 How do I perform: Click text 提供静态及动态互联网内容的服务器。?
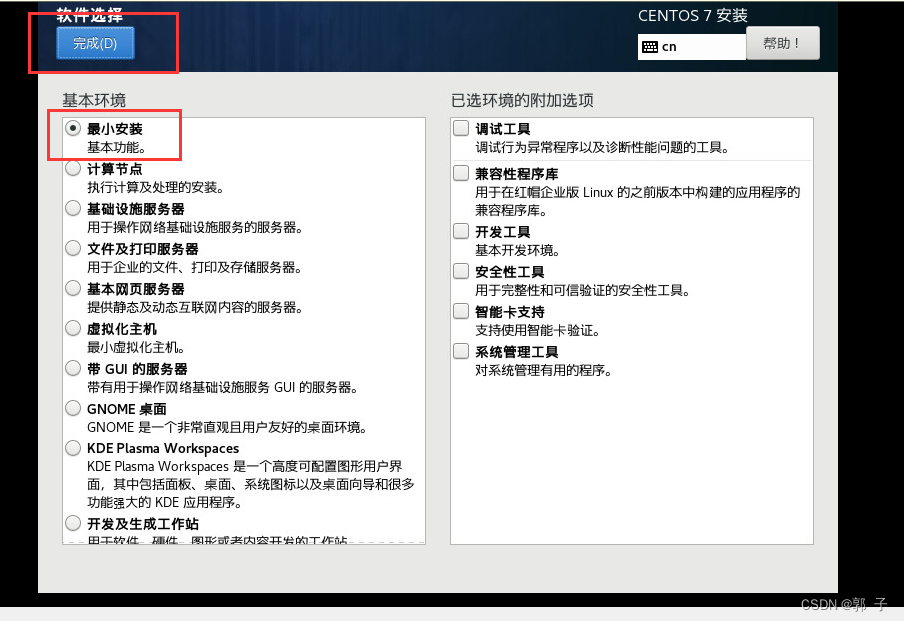tap(195, 307)
